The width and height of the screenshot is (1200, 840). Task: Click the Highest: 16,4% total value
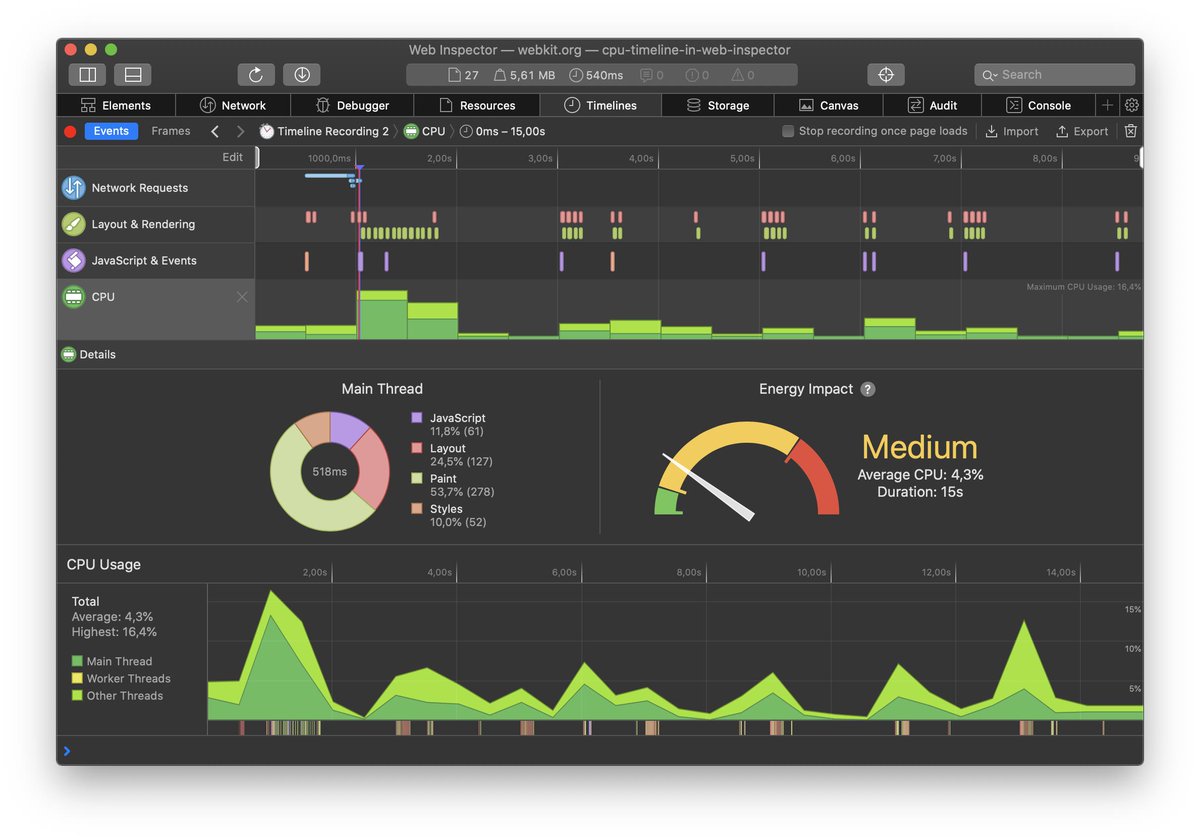click(x=114, y=632)
